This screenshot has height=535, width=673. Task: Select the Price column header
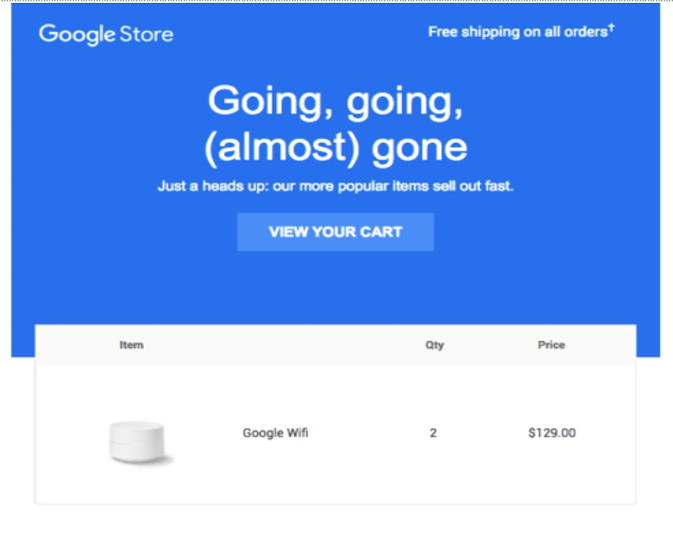pyautogui.click(x=551, y=345)
